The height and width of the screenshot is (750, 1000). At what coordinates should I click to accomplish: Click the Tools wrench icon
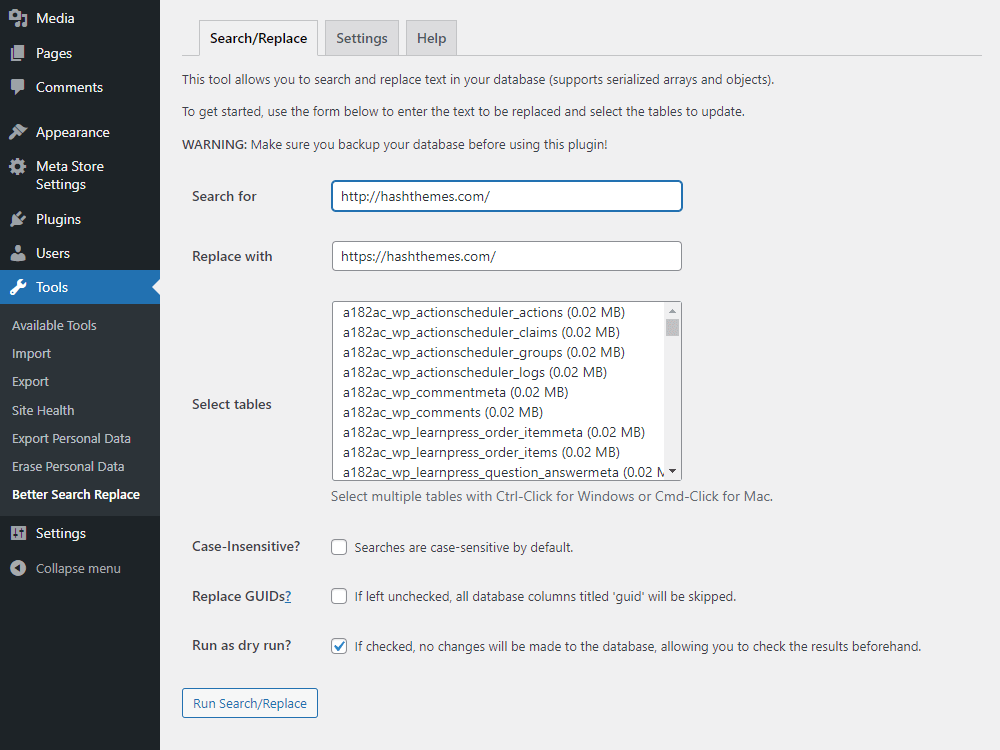(18, 287)
